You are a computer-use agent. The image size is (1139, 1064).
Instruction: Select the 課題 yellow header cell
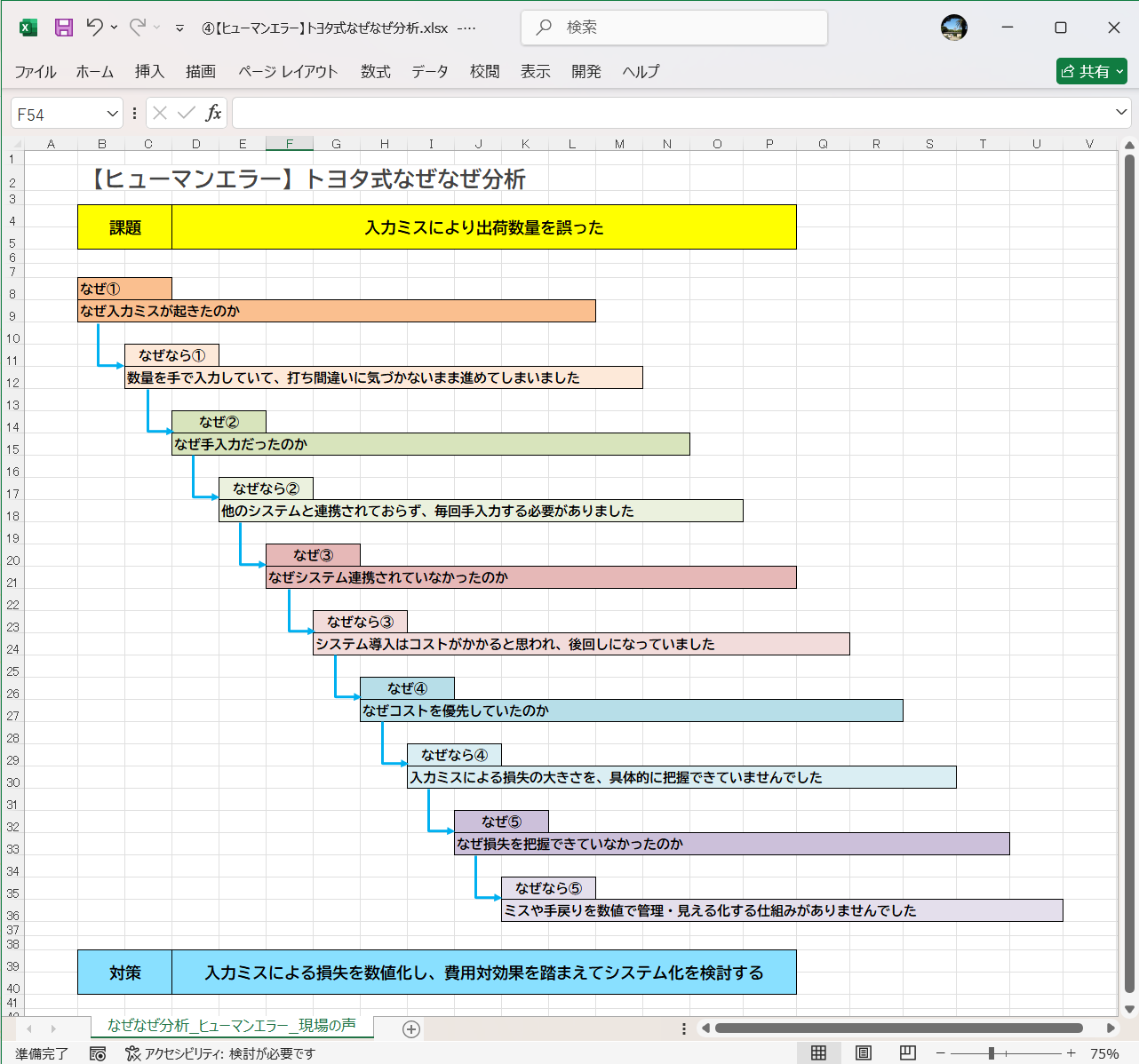click(x=124, y=226)
